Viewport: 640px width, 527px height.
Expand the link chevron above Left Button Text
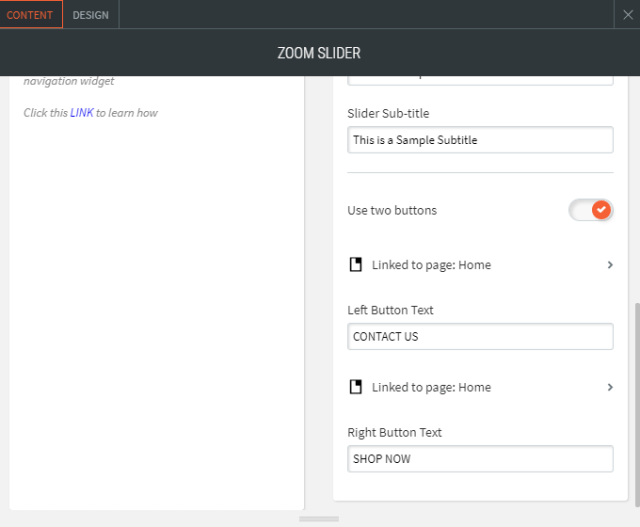point(610,265)
